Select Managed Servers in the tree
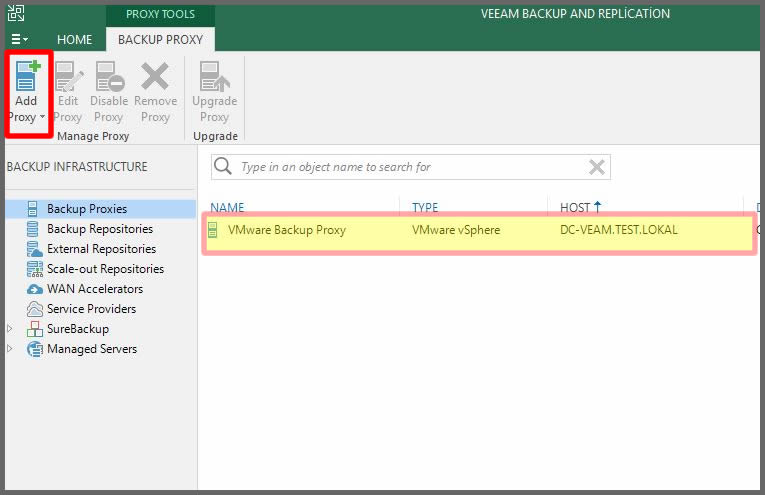 [92, 349]
